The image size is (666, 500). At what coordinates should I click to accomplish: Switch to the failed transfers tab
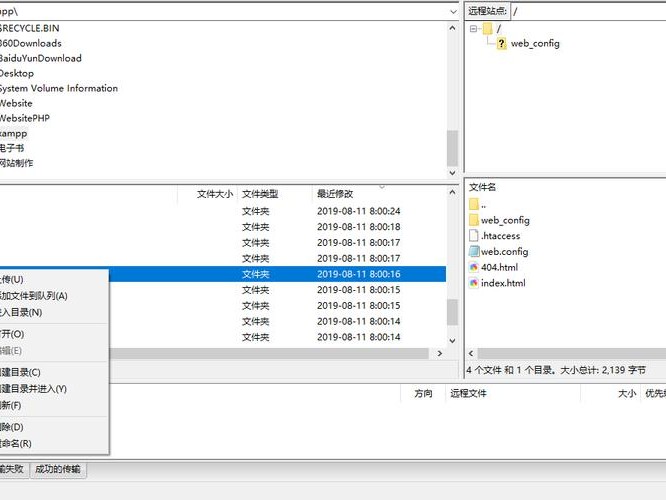tap(14, 469)
